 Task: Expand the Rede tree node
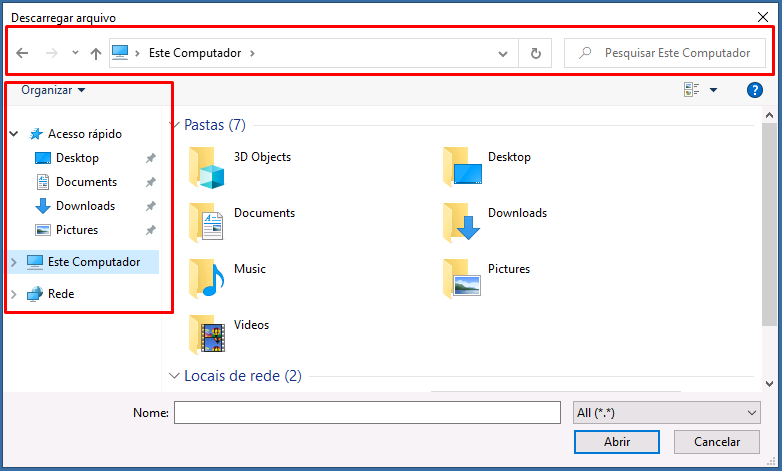[x=14, y=294]
